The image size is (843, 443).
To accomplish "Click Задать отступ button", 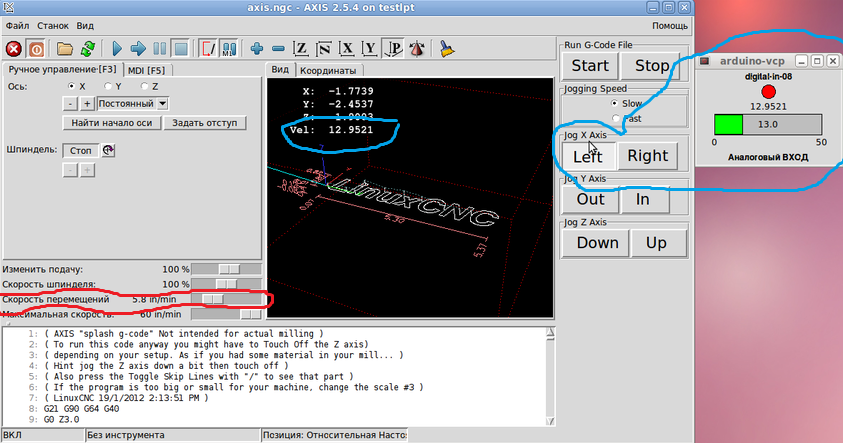I will [x=204, y=123].
